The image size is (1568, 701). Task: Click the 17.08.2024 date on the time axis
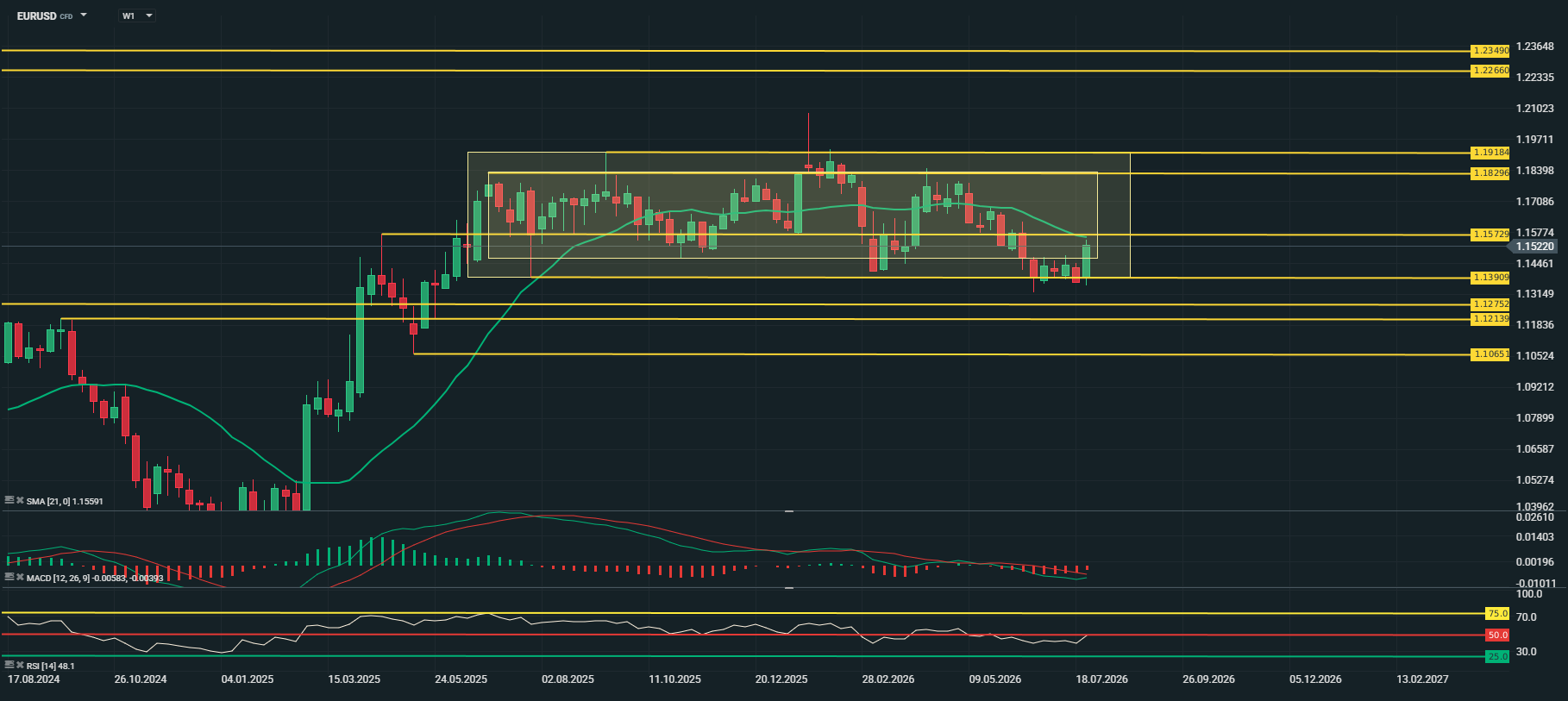point(34,679)
